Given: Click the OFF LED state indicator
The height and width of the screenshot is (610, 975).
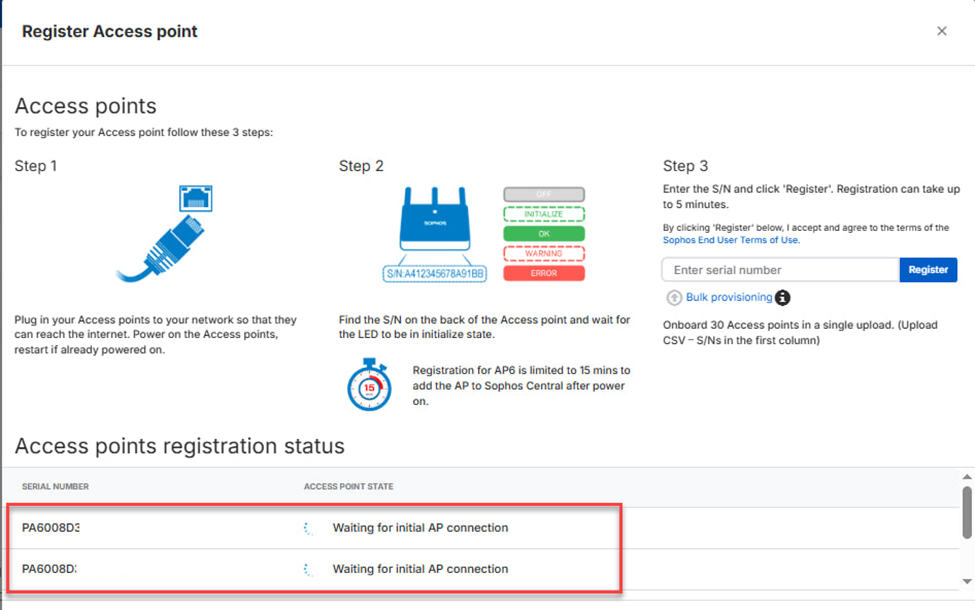Looking at the screenshot, I should click(x=543, y=195).
